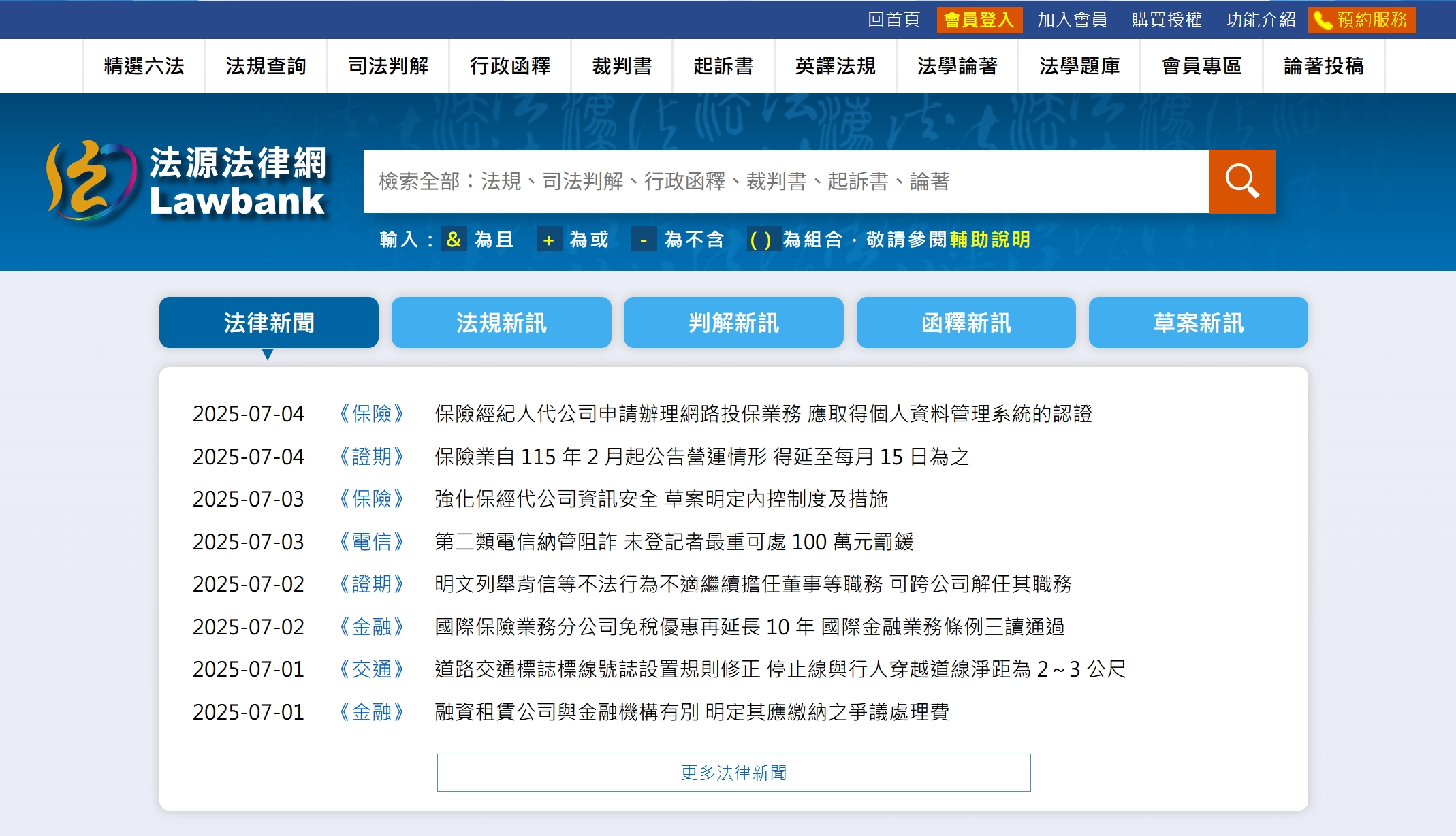Switch to the 判解新訊 tab

tap(733, 322)
